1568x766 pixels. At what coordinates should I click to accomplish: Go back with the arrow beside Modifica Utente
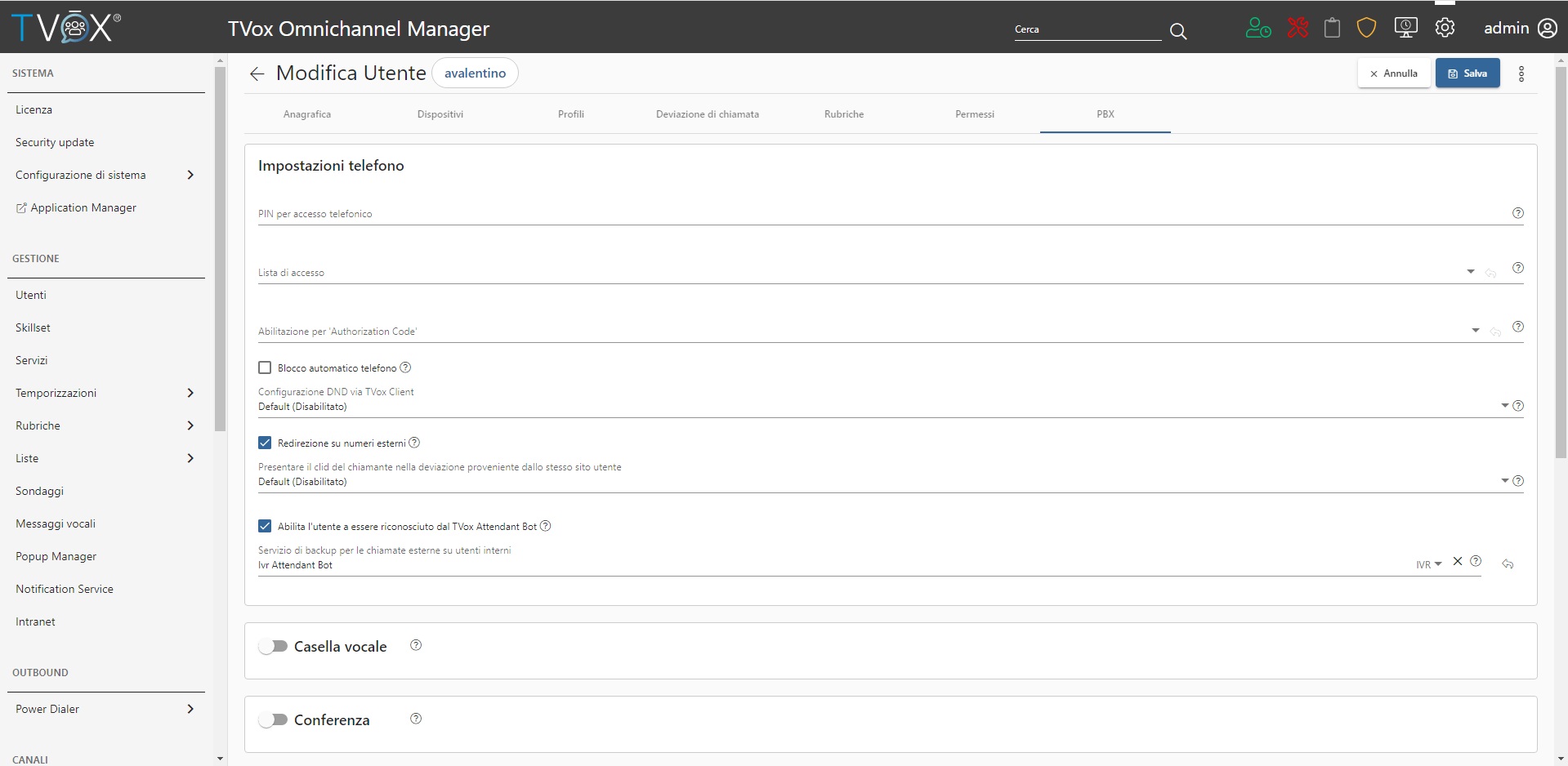(x=257, y=74)
